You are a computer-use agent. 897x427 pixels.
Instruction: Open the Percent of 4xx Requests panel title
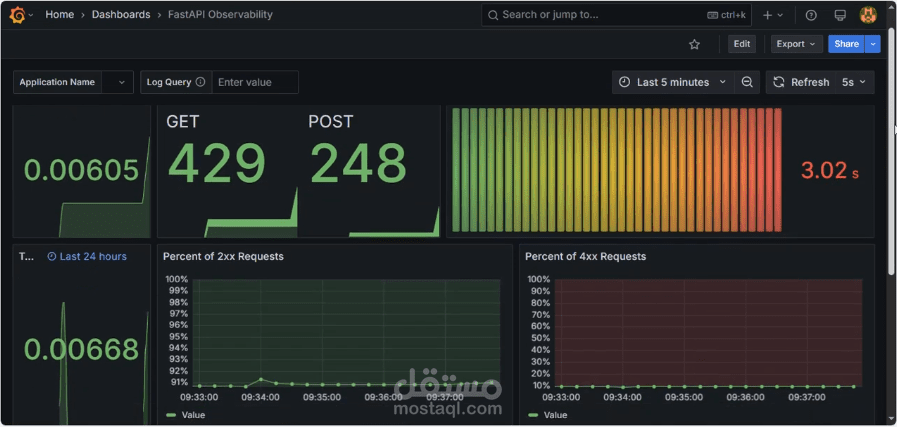[x=585, y=256]
